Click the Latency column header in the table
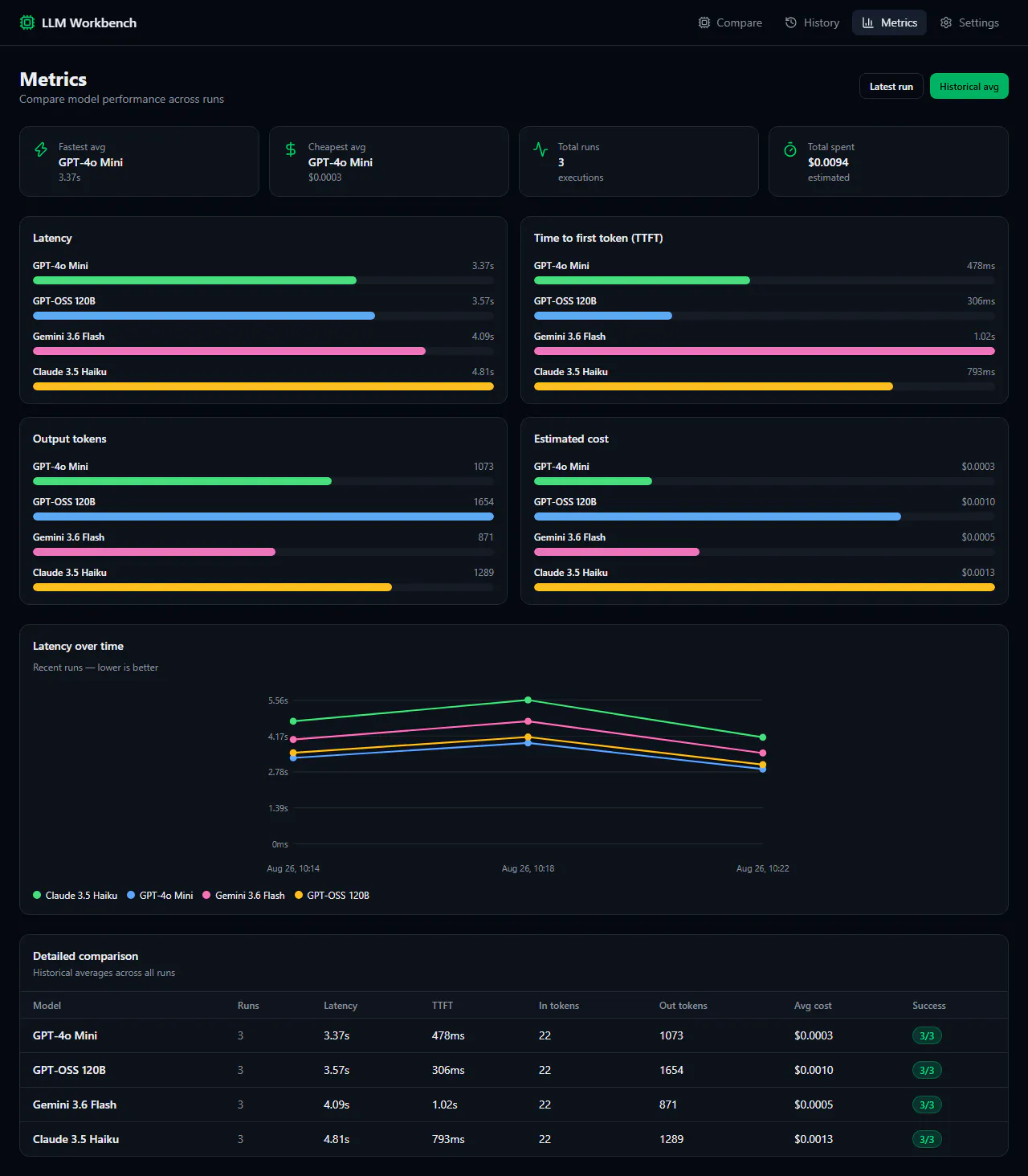1028x1176 pixels. pyautogui.click(x=341, y=1006)
